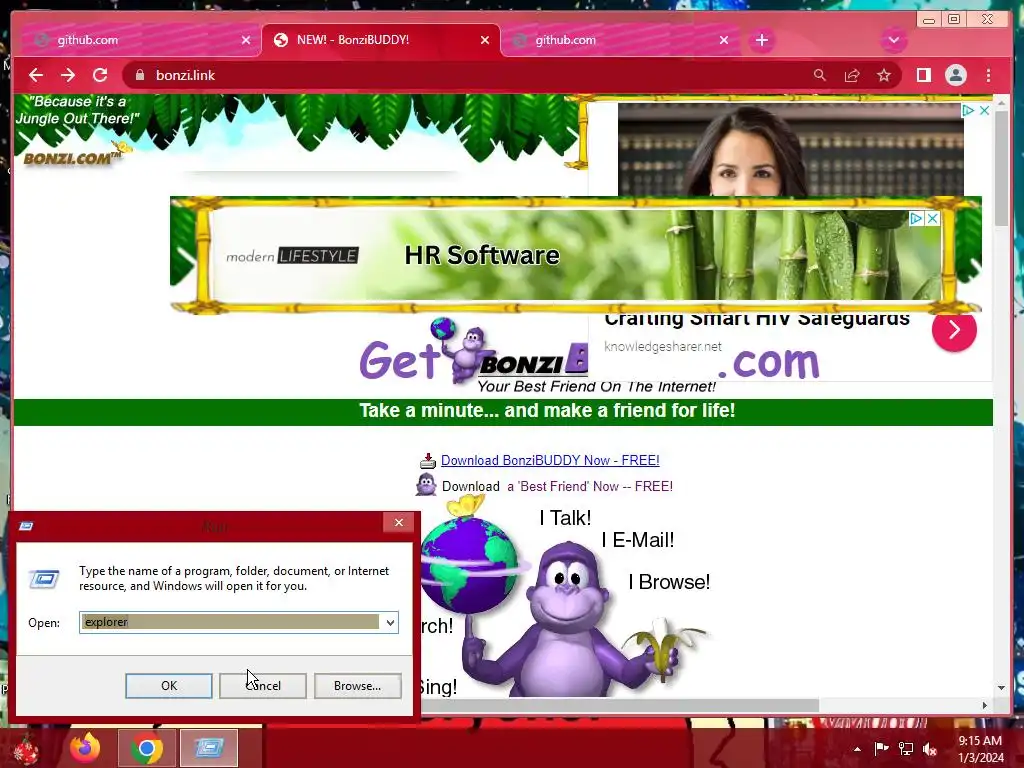Screen dimensions: 1024x768
Task: Click the 'I Talk!' text
Action: (x=565, y=518)
